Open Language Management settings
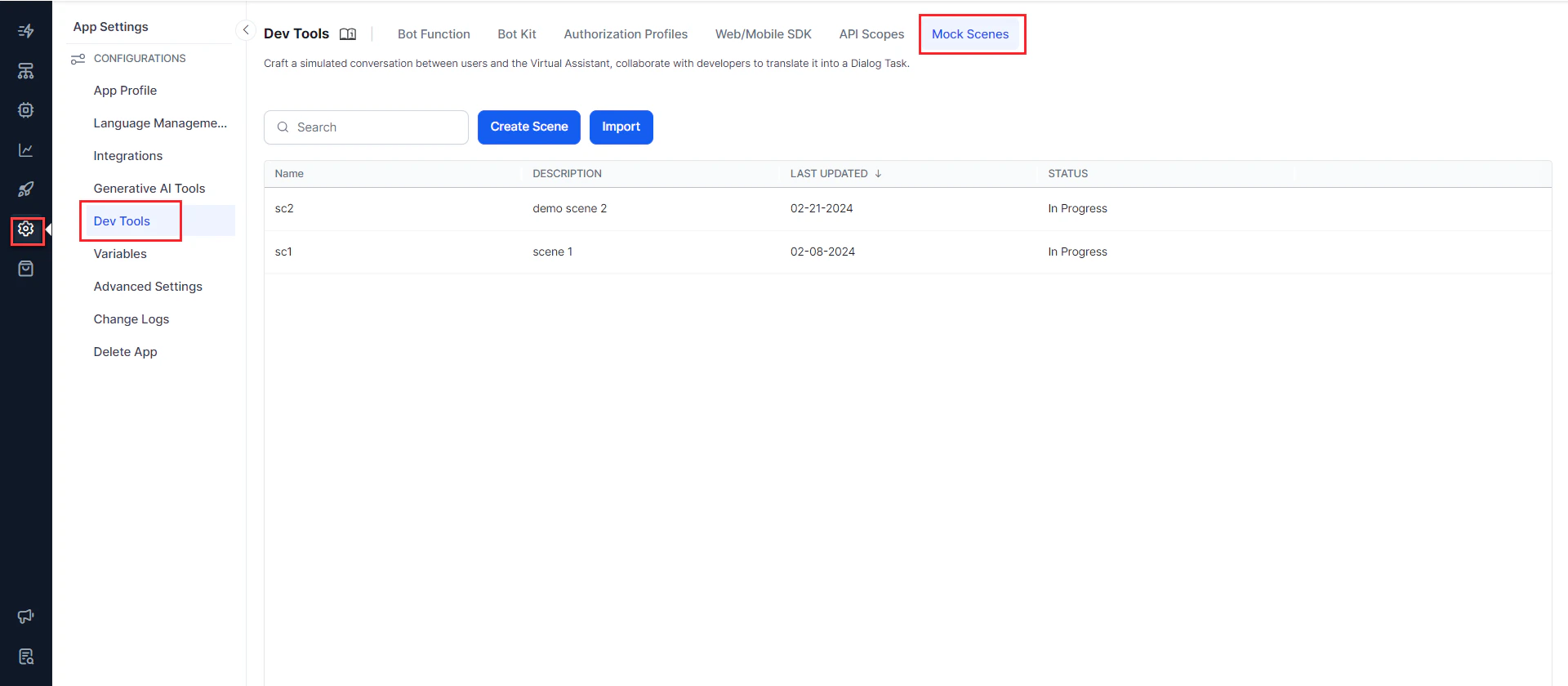This screenshot has width=1568, height=686. click(x=160, y=123)
